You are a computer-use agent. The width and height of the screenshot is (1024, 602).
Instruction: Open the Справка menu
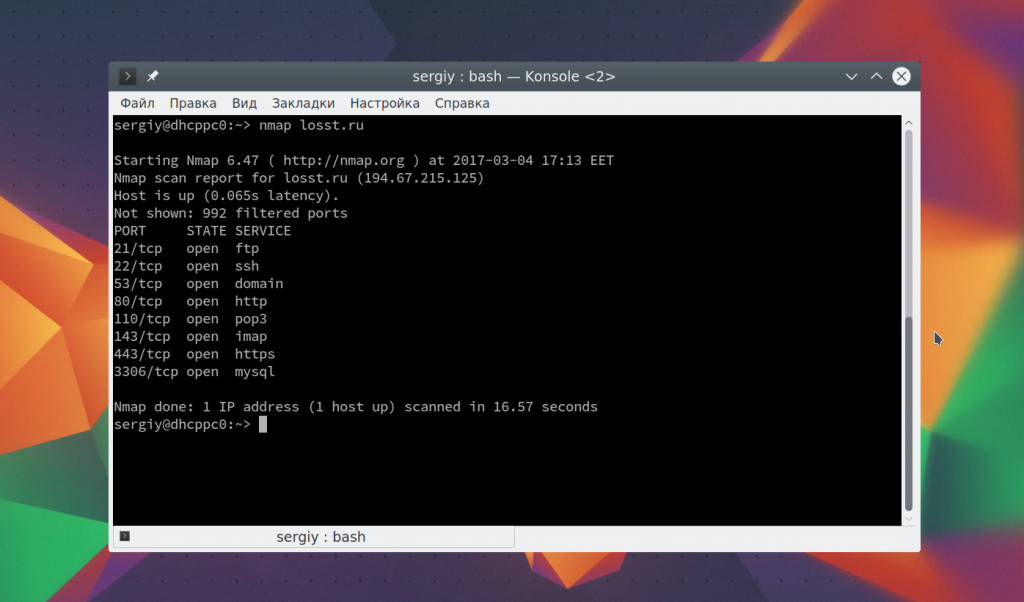[462, 103]
